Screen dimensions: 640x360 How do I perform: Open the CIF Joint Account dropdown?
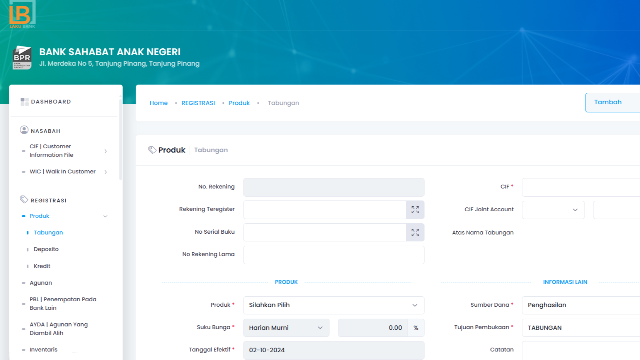[553, 210]
